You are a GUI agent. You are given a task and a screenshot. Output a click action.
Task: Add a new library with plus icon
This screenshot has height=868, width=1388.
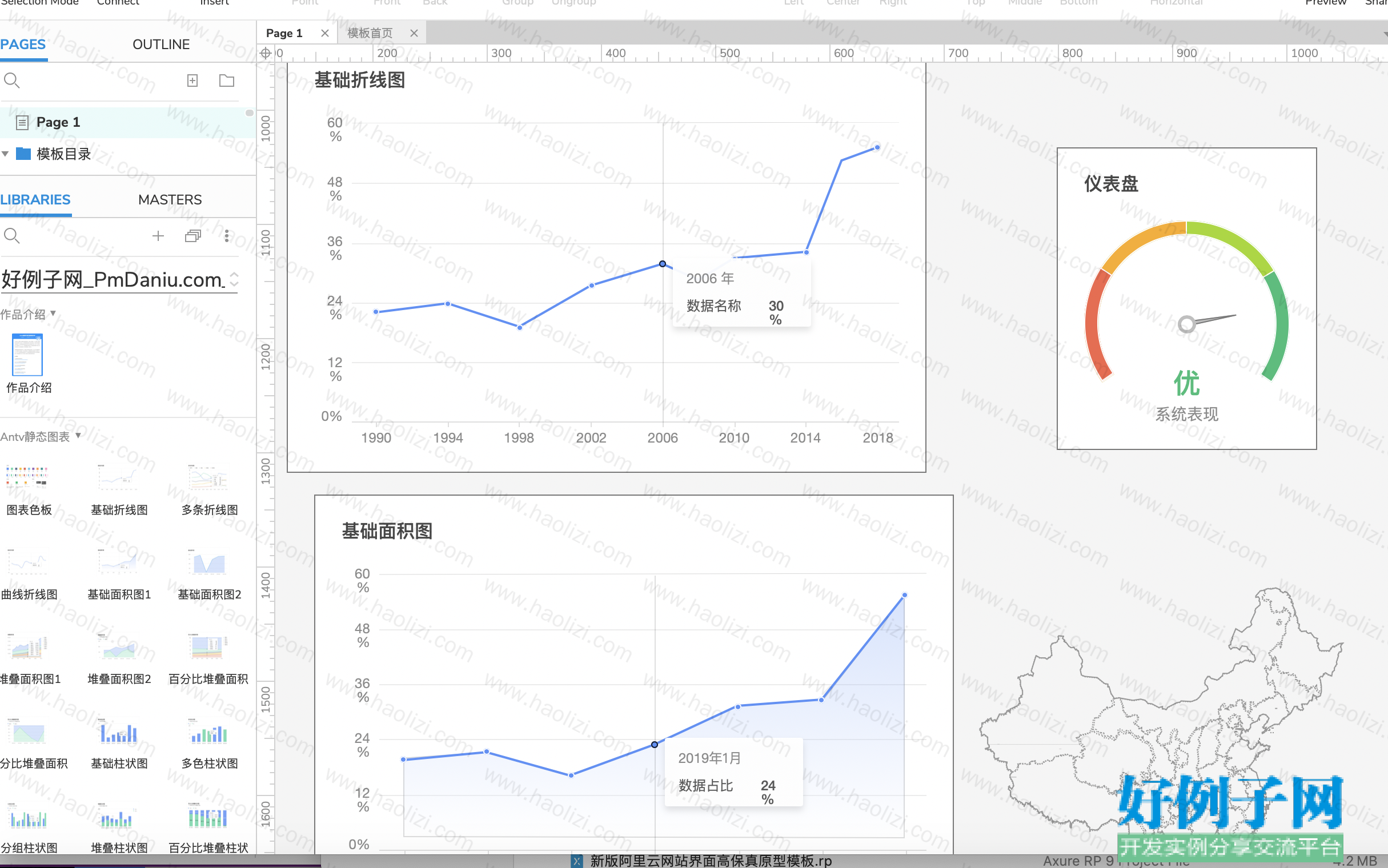(158, 236)
